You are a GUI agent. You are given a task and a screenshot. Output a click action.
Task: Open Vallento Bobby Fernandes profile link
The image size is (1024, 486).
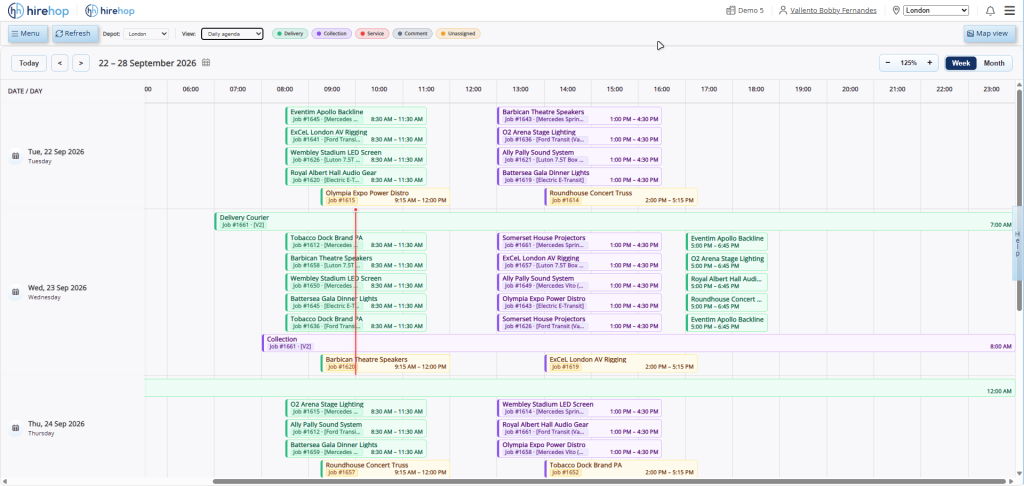point(833,10)
